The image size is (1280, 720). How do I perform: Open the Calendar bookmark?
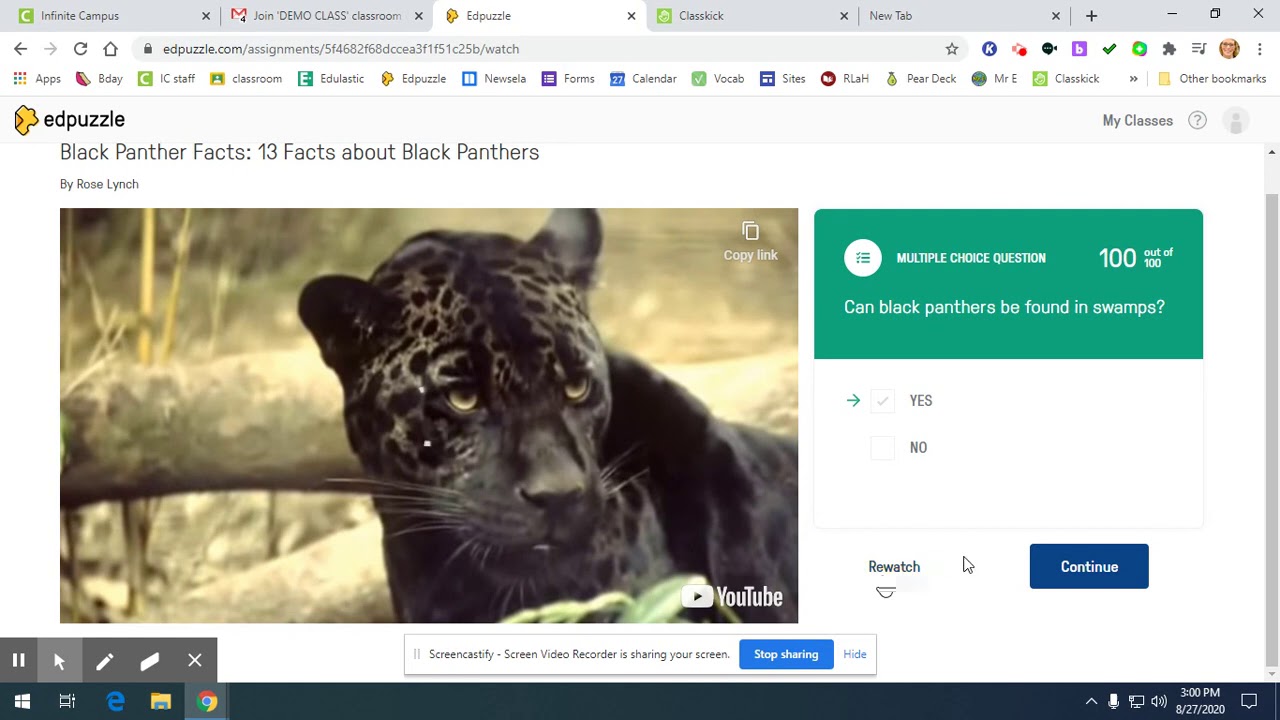click(x=643, y=78)
